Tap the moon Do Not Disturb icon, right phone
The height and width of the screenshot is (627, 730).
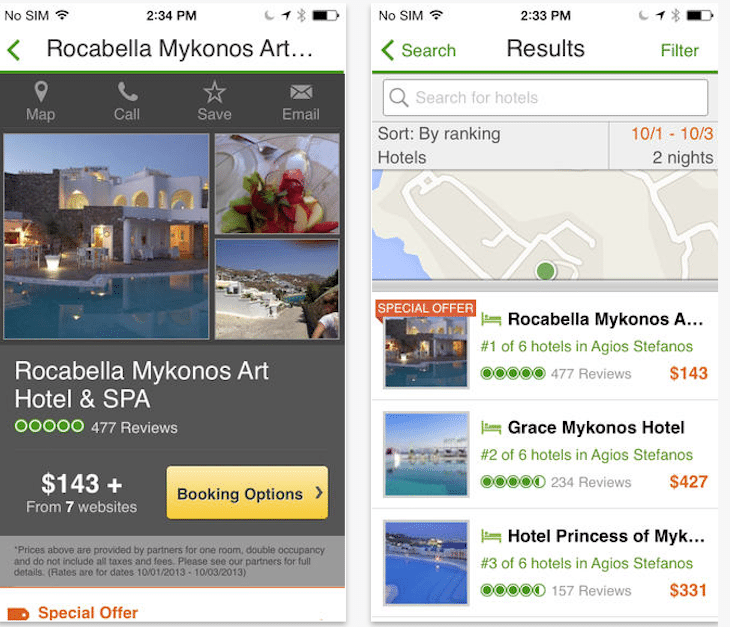click(643, 15)
